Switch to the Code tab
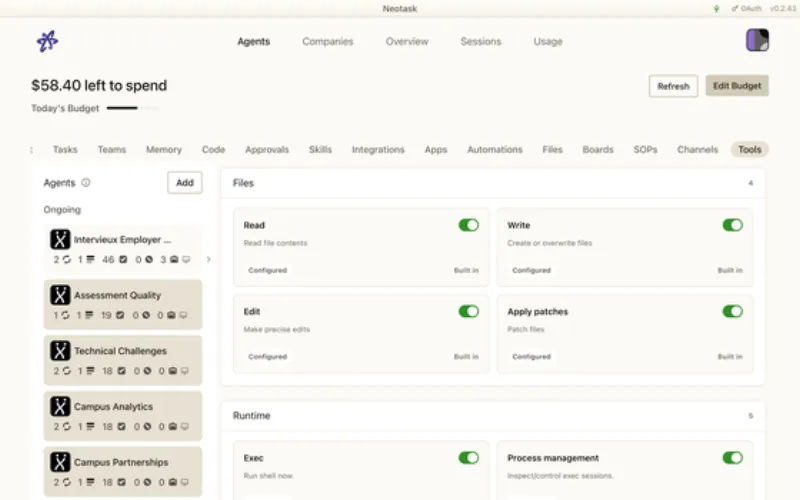800x500 pixels. 213,149
